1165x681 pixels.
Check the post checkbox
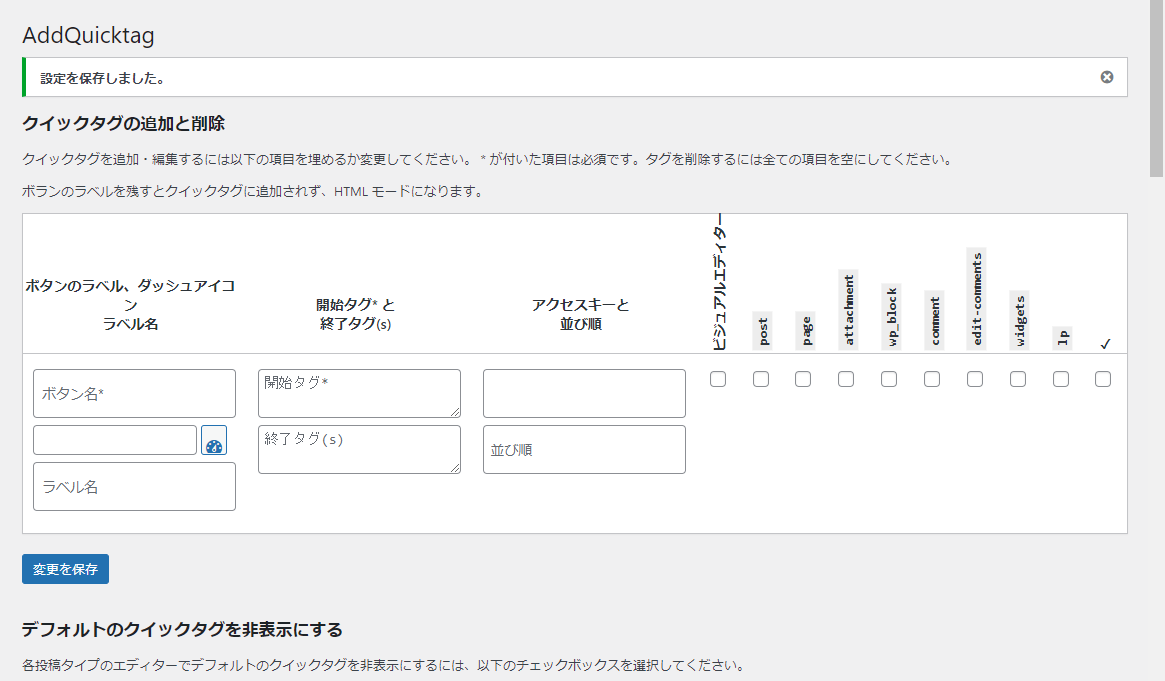760,378
